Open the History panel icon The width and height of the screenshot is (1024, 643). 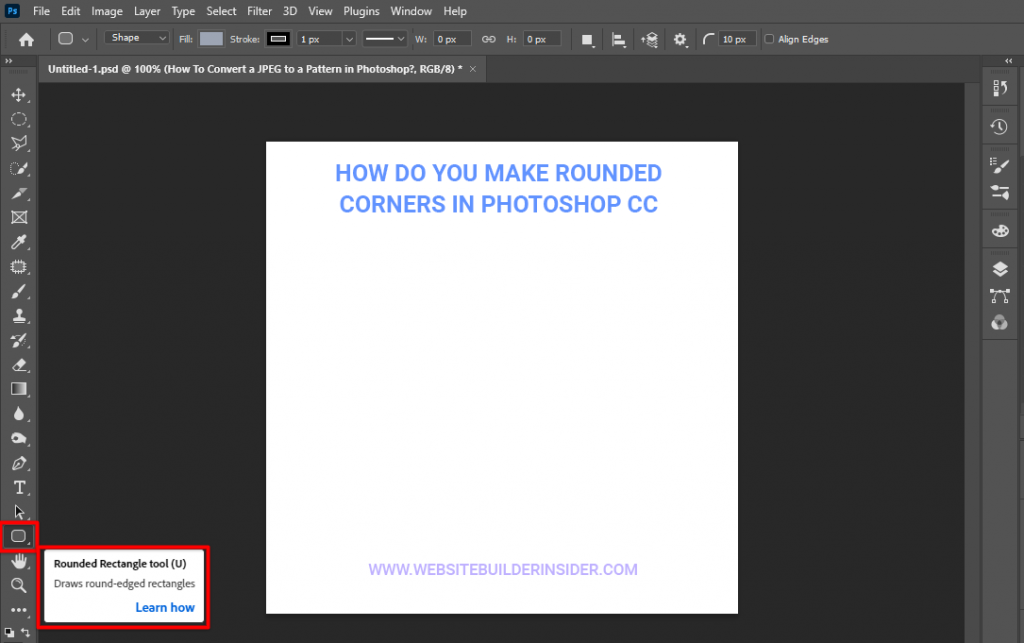[999, 127]
